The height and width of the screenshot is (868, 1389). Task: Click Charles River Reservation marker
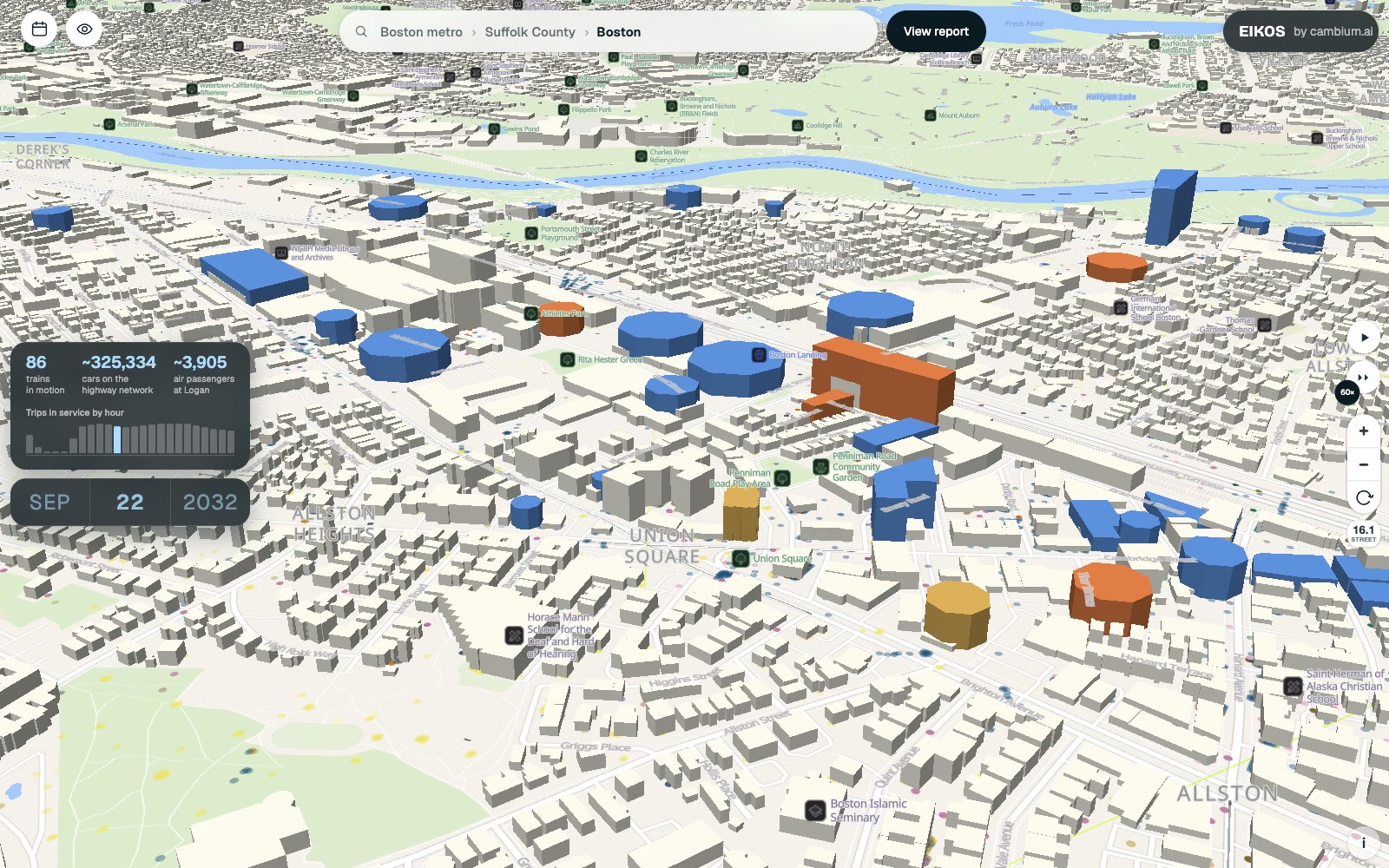pos(641,156)
